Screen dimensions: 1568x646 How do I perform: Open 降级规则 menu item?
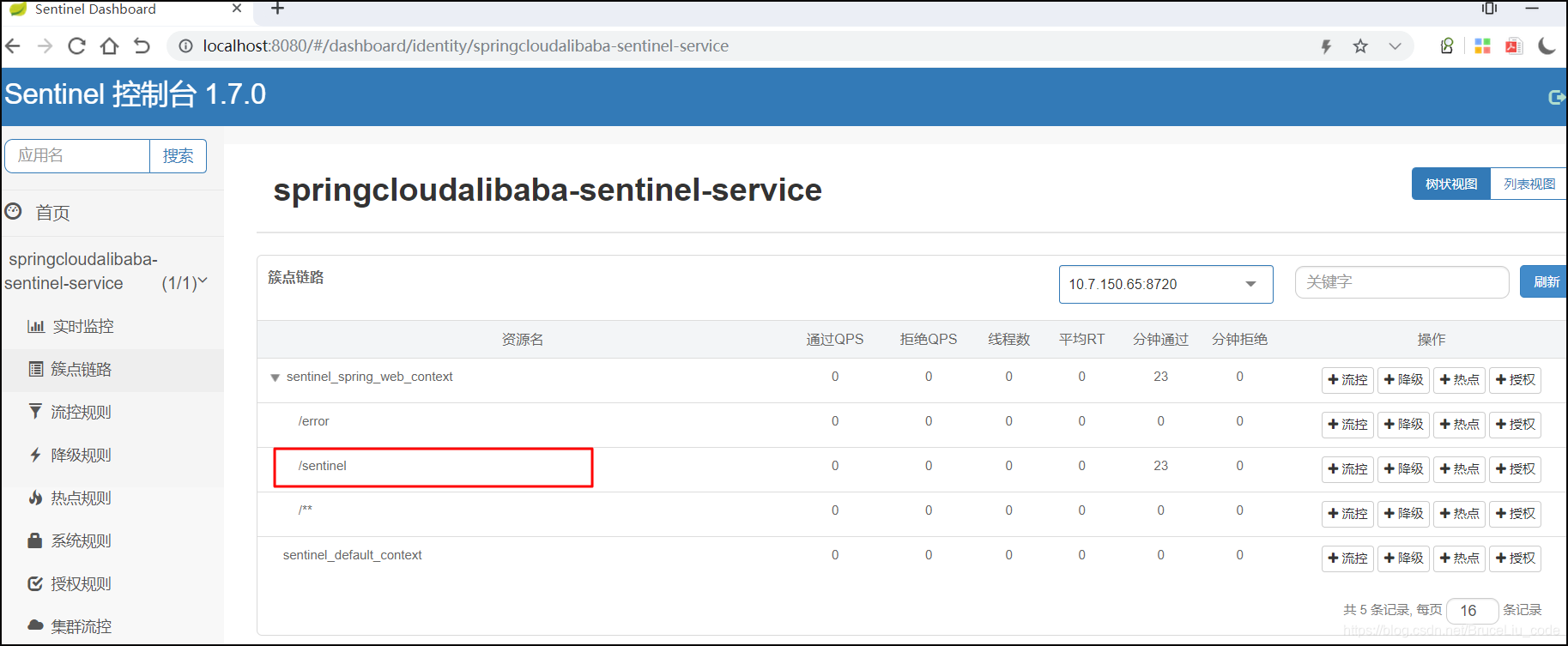pyautogui.click(x=82, y=455)
